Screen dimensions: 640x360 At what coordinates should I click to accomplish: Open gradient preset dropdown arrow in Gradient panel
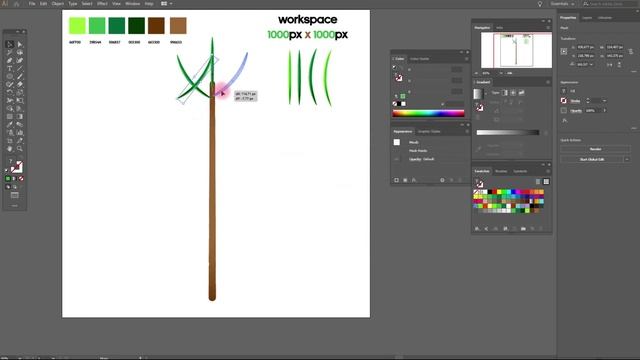pos(486,94)
